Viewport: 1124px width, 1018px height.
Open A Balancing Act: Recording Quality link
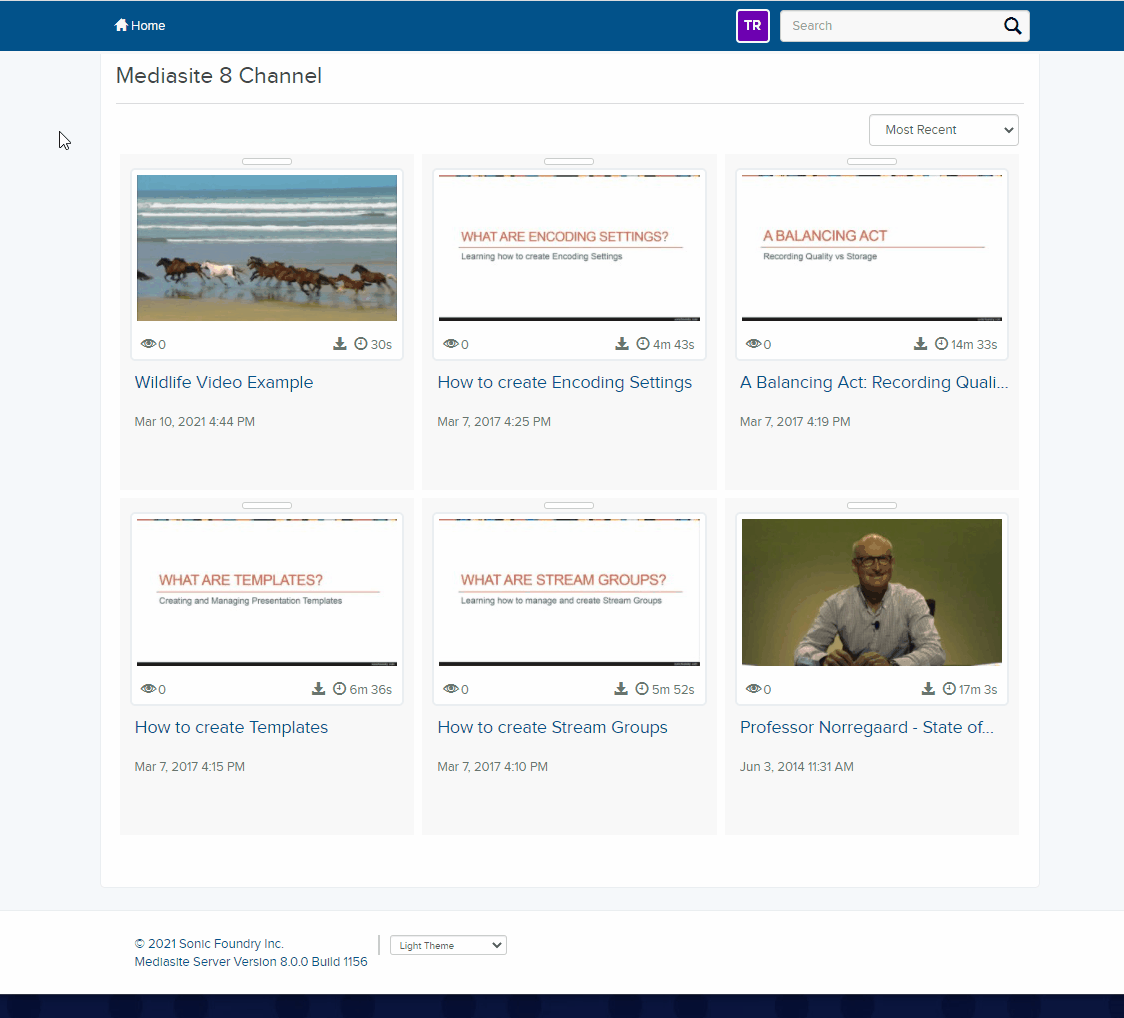tap(874, 382)
